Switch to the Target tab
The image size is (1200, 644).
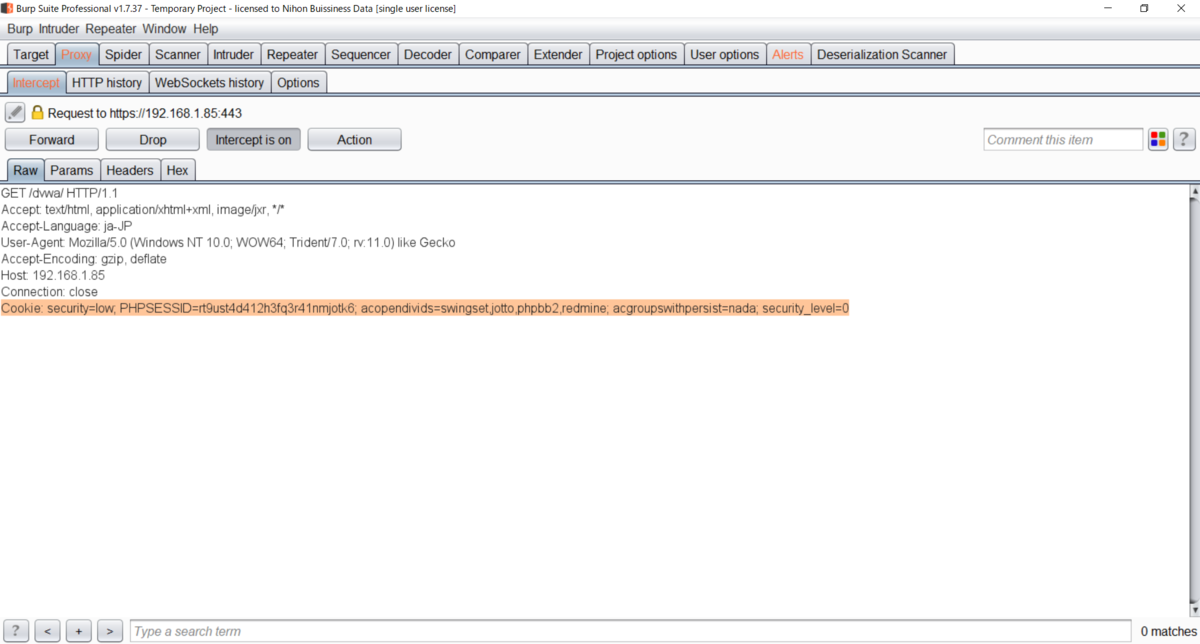(31, 54)
